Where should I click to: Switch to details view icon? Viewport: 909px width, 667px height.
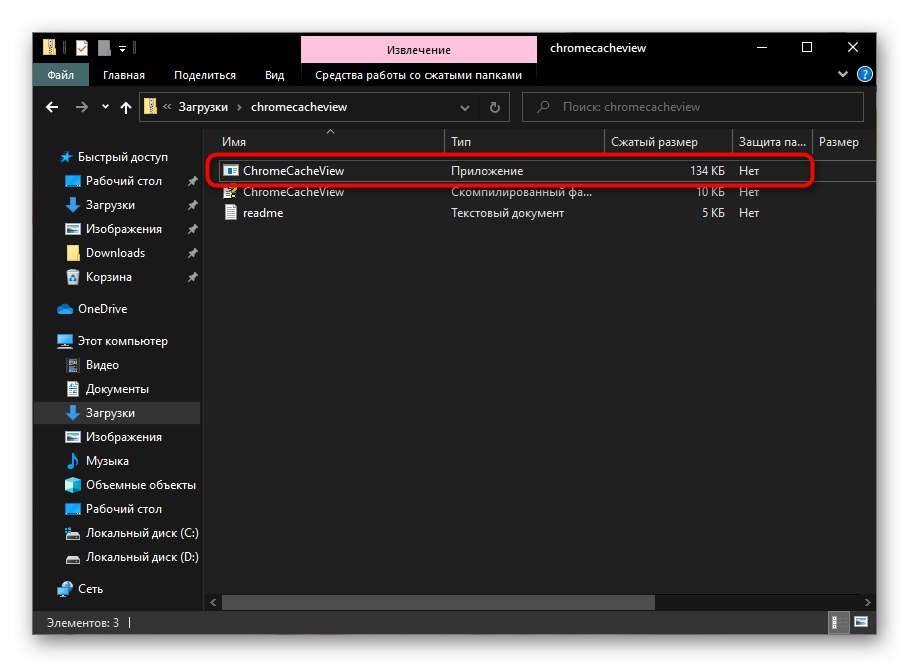(837, 622)
